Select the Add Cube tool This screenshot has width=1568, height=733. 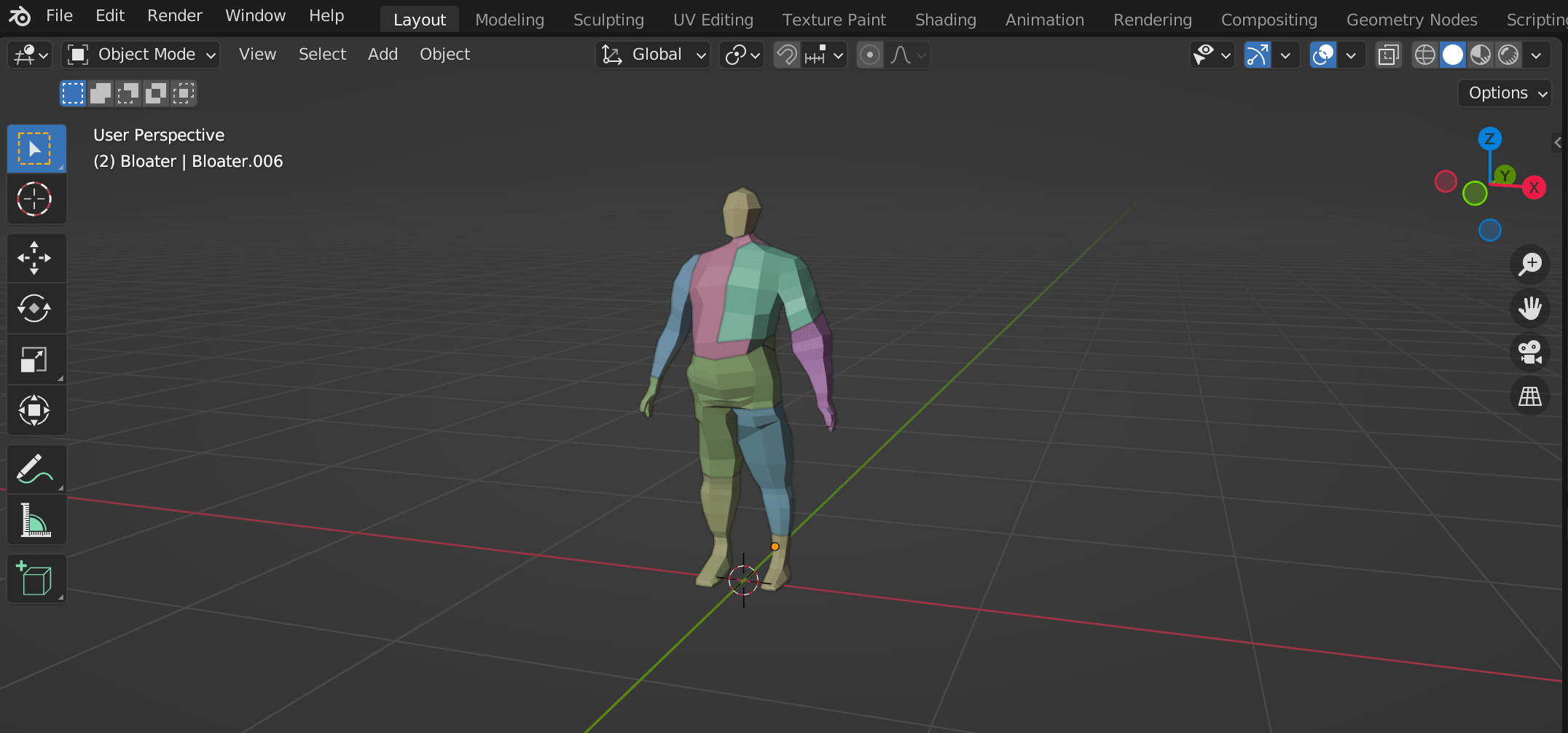(36, 579)
